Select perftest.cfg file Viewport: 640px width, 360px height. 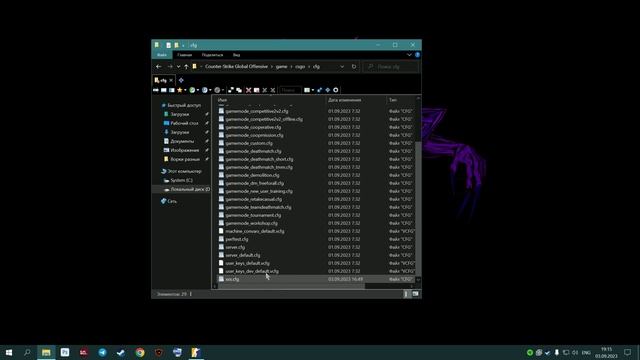237,239
